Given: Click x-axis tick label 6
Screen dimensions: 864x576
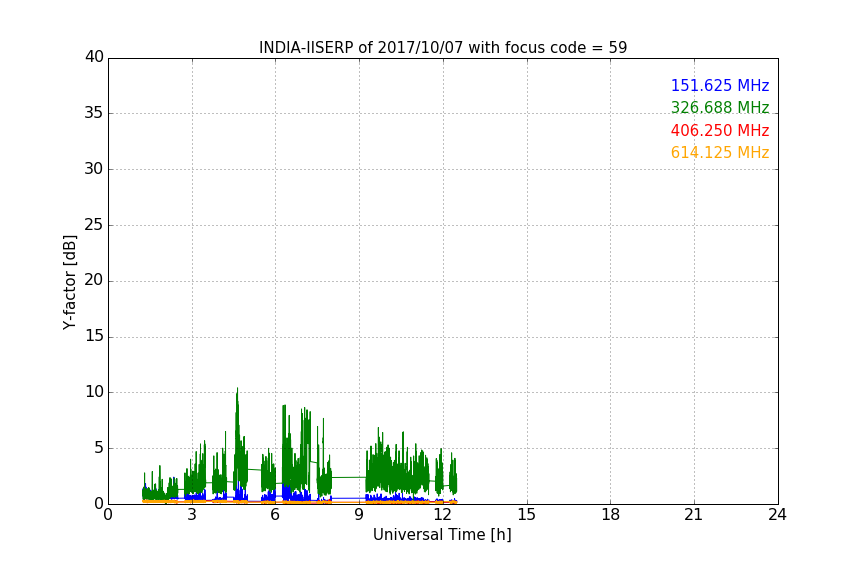Looking at the screenshot, I should pos(275,515).
